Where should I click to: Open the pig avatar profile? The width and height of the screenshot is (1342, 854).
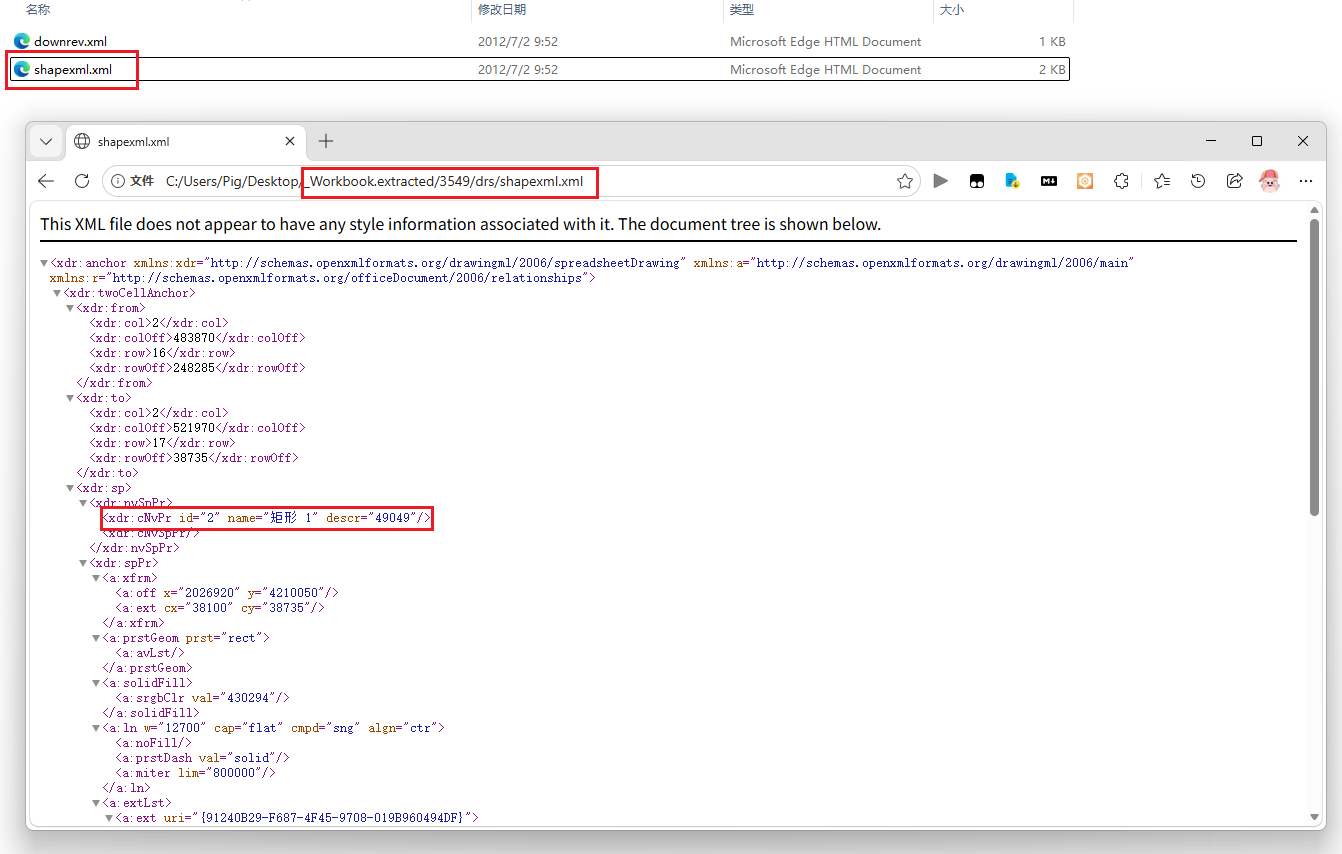1269,181
